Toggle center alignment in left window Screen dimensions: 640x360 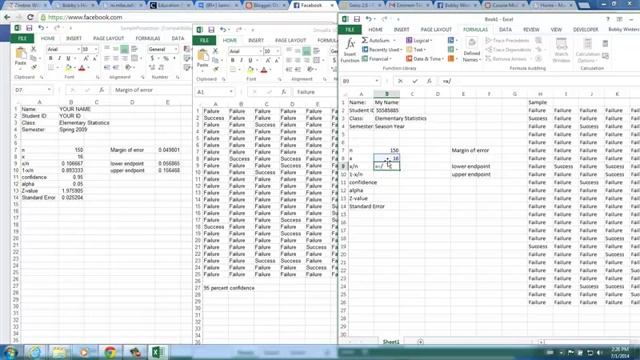116,58
